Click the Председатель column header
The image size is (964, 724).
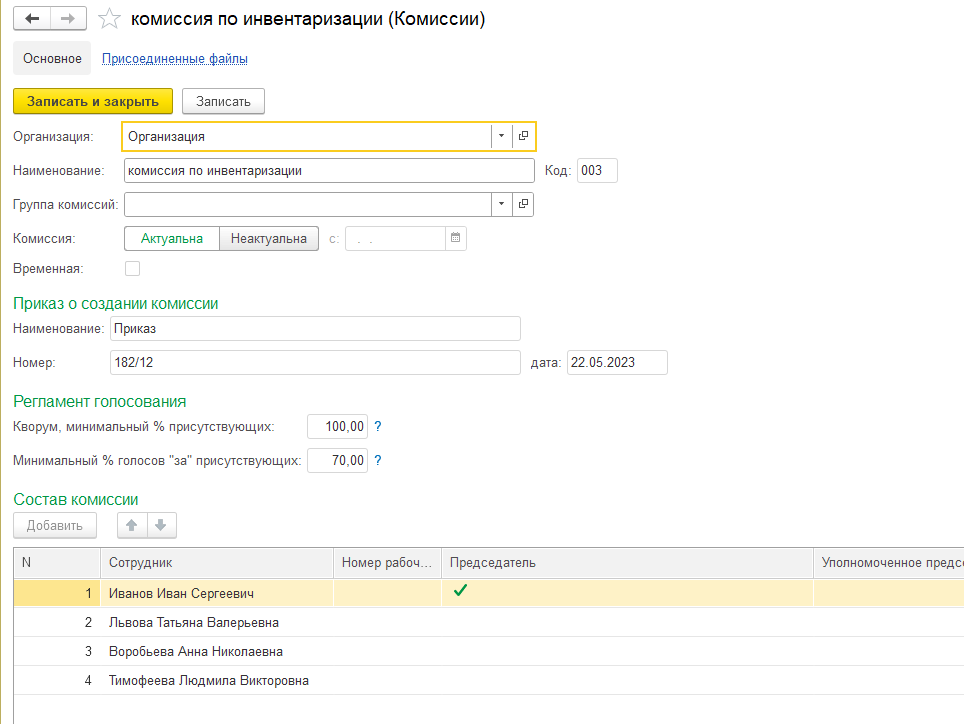[628, 562]
